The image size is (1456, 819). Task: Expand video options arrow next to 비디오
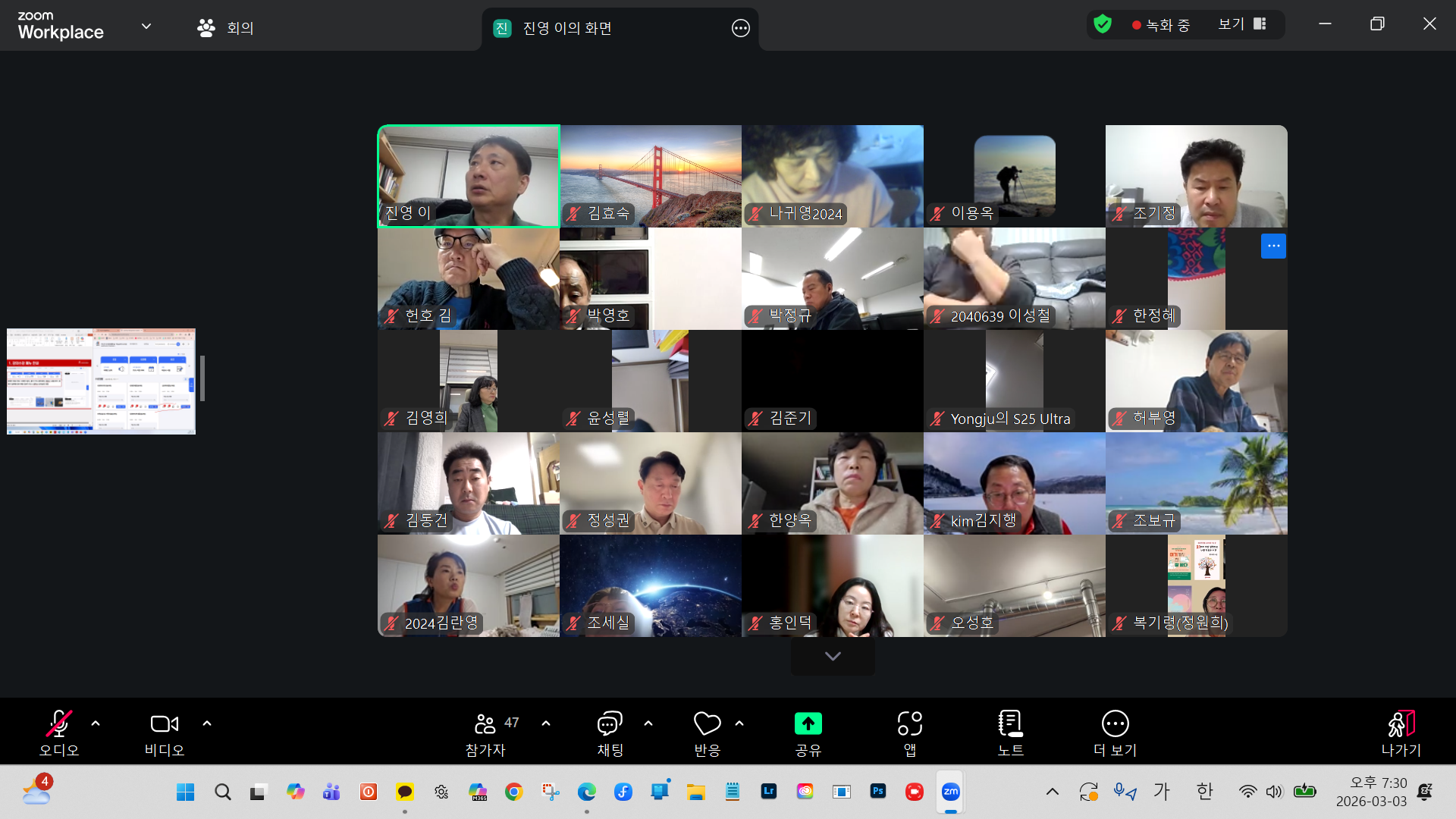click(x=207, y=723)
